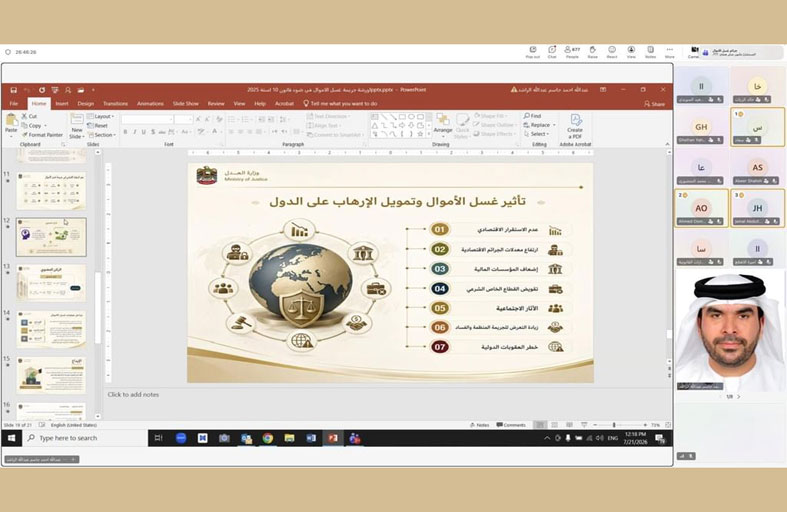Expand the Copy dropdown arrow
787x512 pixels.
pyautogui.click(x=45, y=126)
